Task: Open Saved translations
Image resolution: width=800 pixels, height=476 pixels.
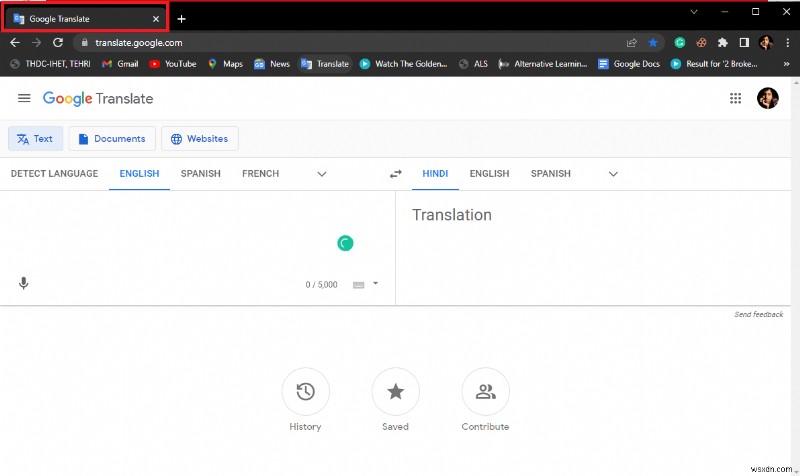Action: [x=395, y=392]
